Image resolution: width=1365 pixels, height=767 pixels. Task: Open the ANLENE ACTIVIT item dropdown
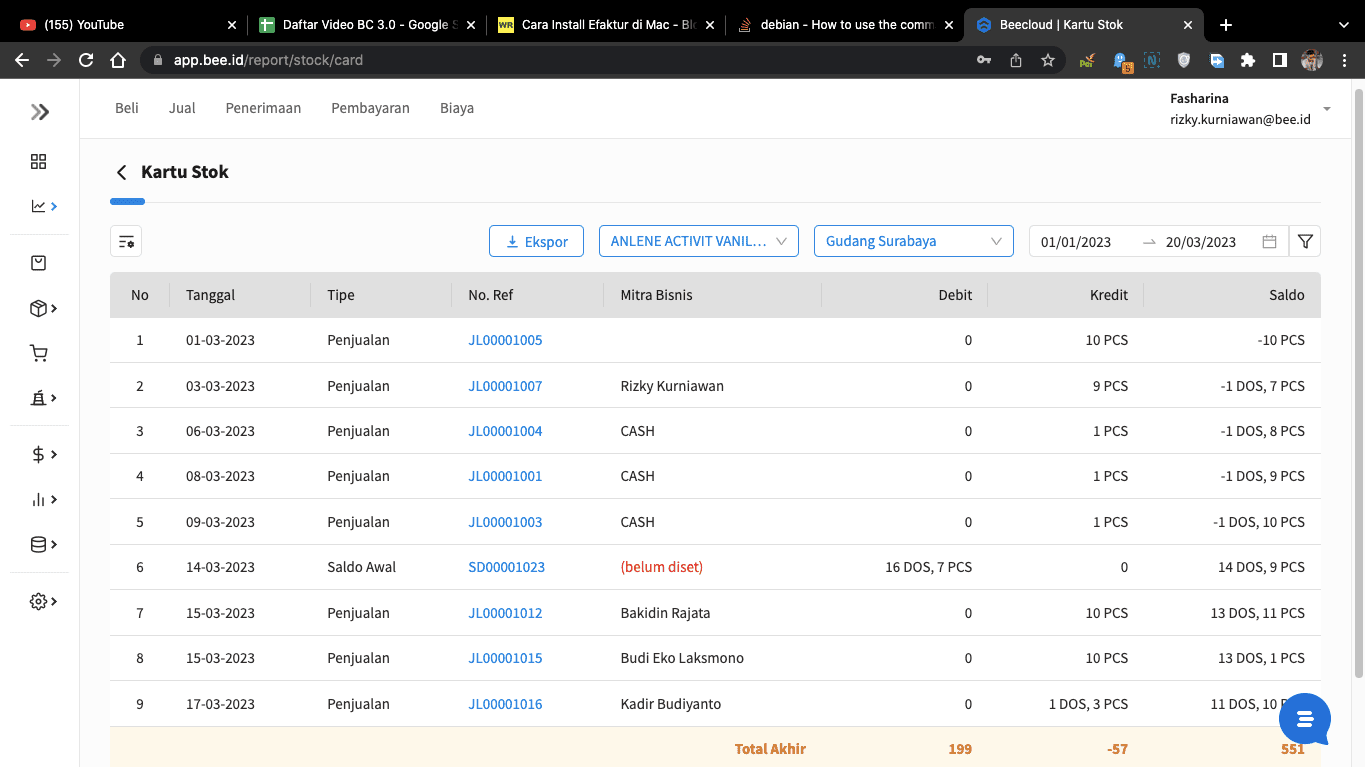(x=698, y=241)
